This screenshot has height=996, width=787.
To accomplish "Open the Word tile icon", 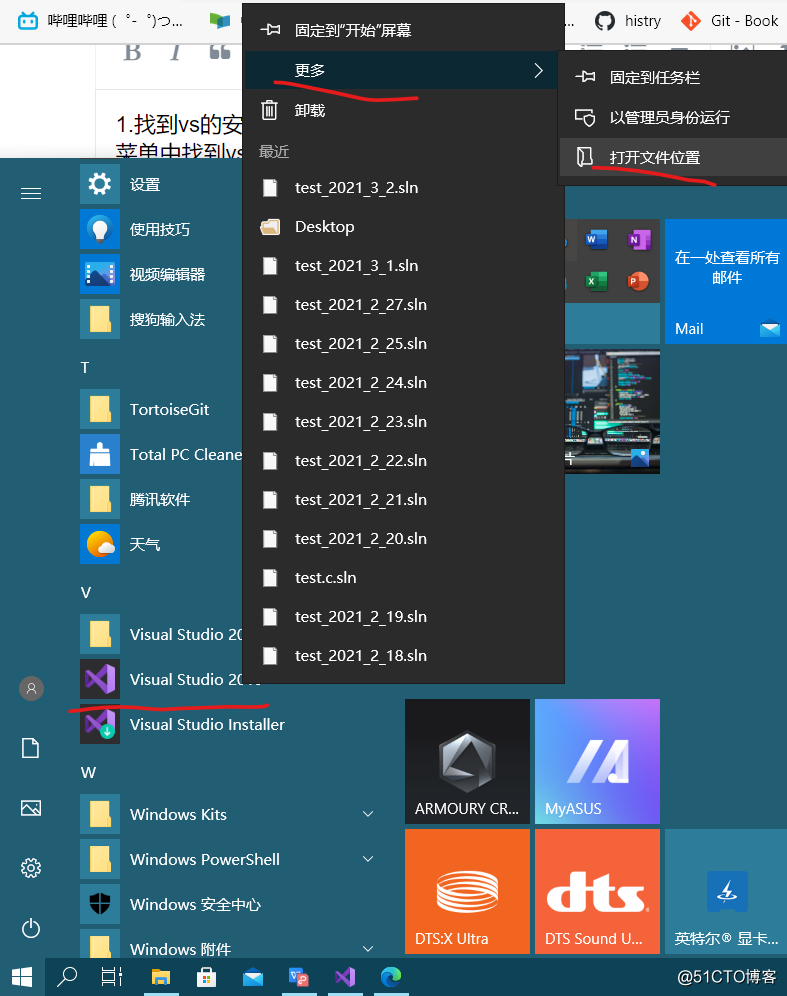I will (x=596, y=240).
